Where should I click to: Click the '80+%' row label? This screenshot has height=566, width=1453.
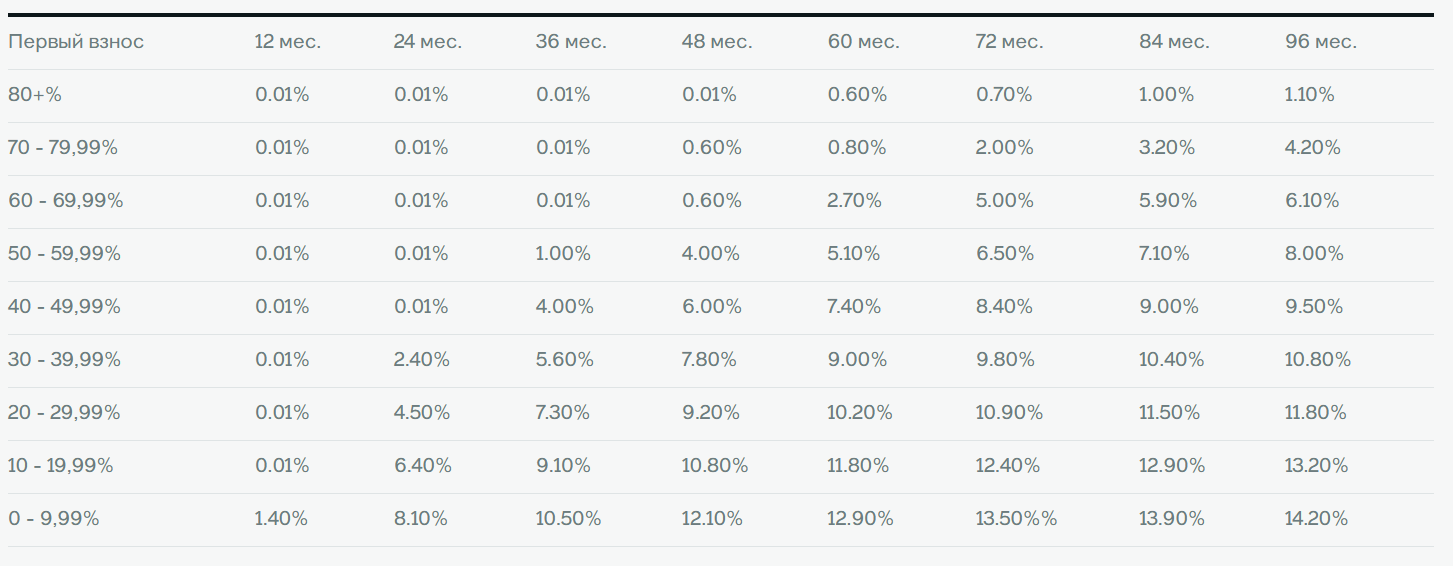(x=35, y=95)
